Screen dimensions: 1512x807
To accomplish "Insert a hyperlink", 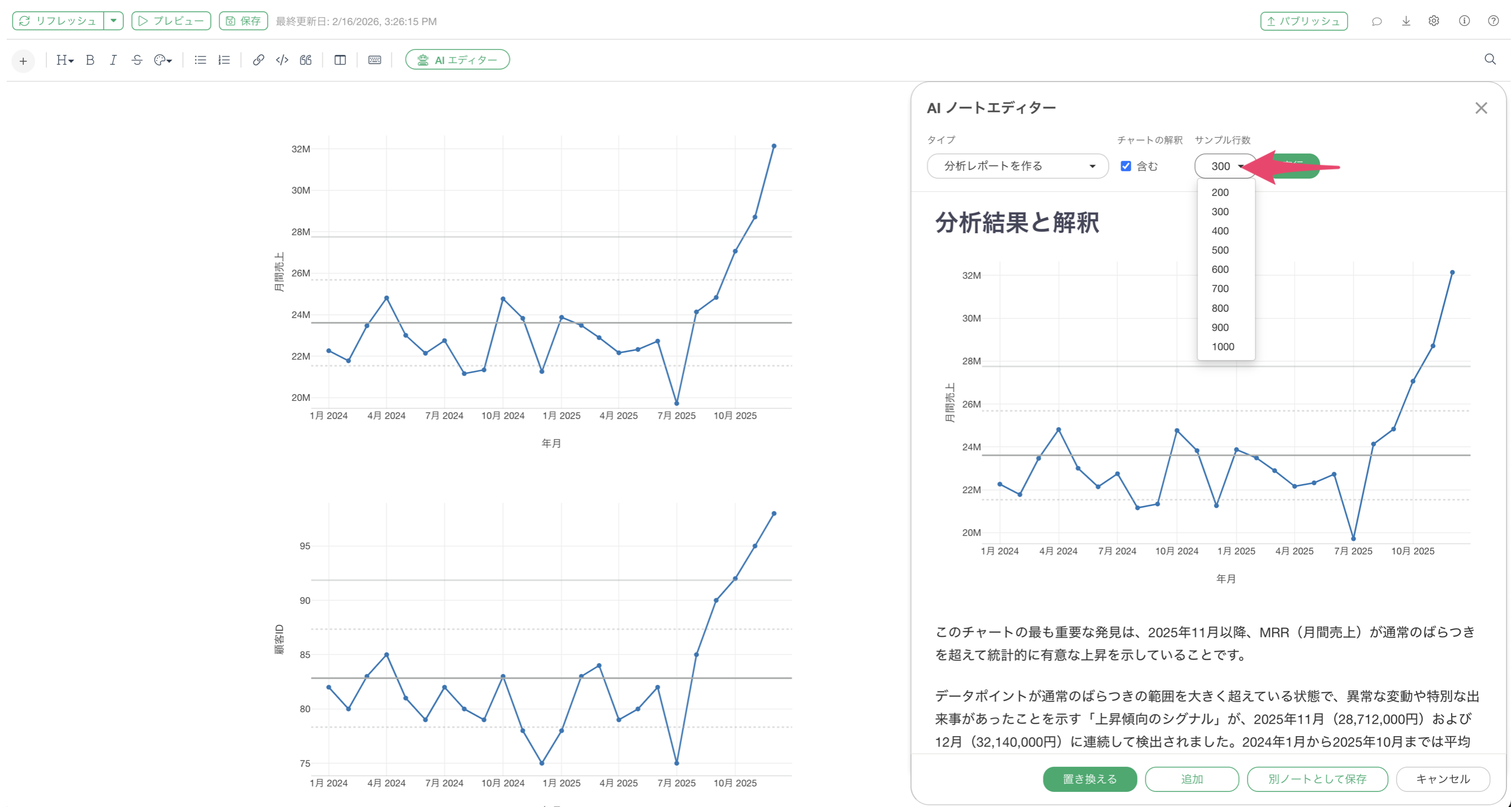I will pyautogui.click(x=258, y=60).
